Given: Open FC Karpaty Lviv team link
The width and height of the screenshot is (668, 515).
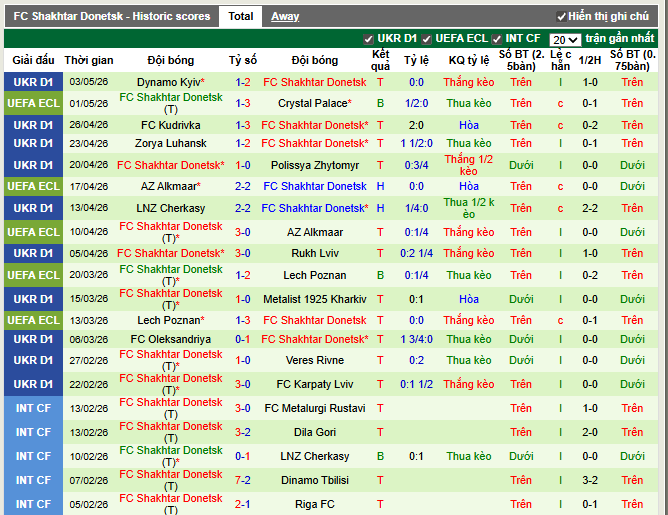Looking at the screenshot, I should pyautogui.click(x=315, y=384).
